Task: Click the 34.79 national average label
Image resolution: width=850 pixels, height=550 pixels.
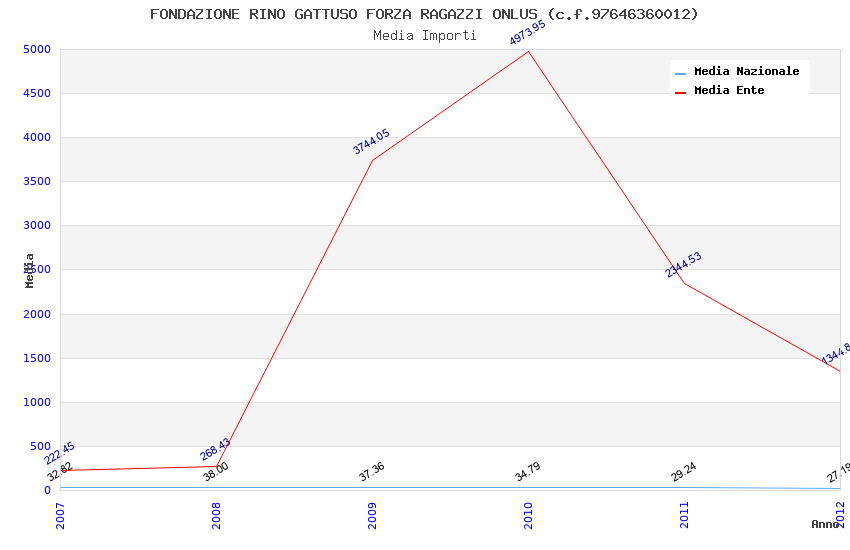Action: tap(528, 471)
